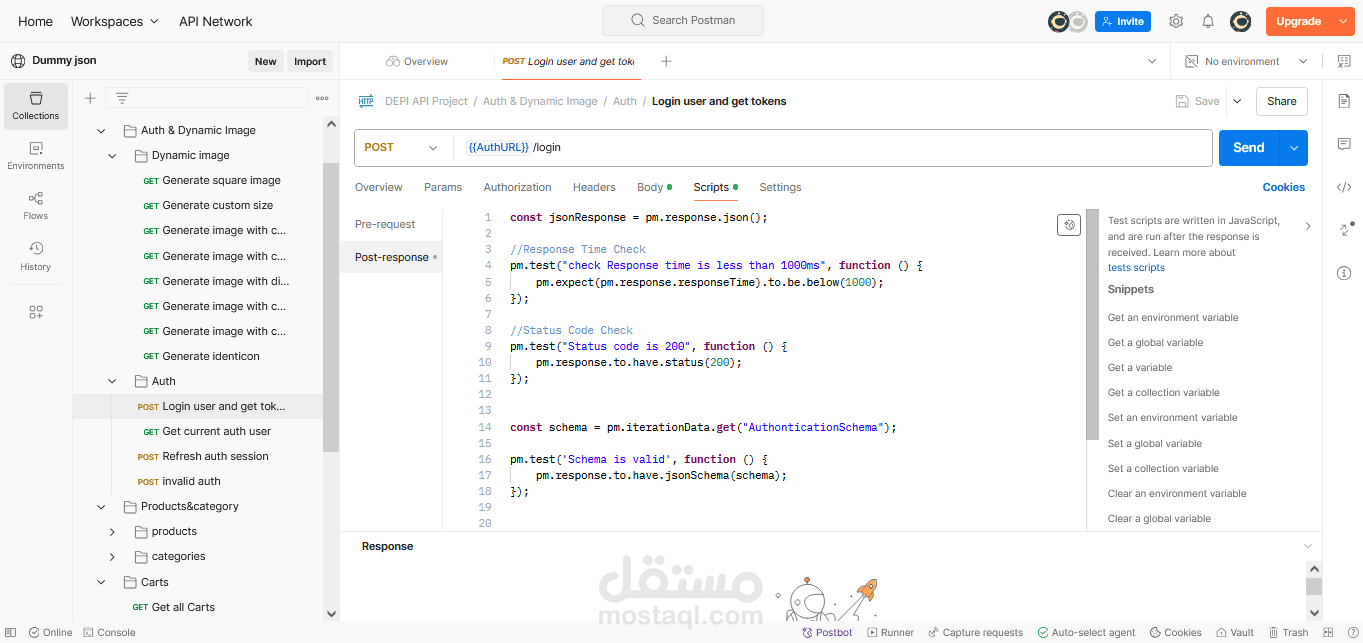Click the Share button
1363x643 pixels.
point(1281,101)
